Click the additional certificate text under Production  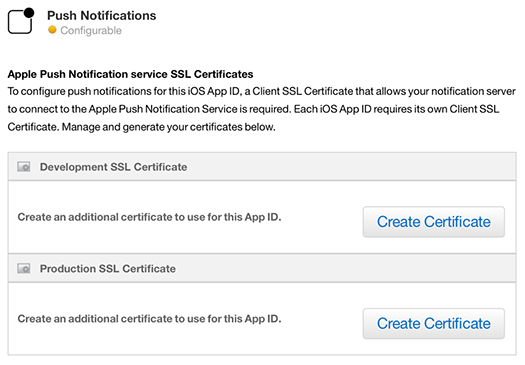149,319
